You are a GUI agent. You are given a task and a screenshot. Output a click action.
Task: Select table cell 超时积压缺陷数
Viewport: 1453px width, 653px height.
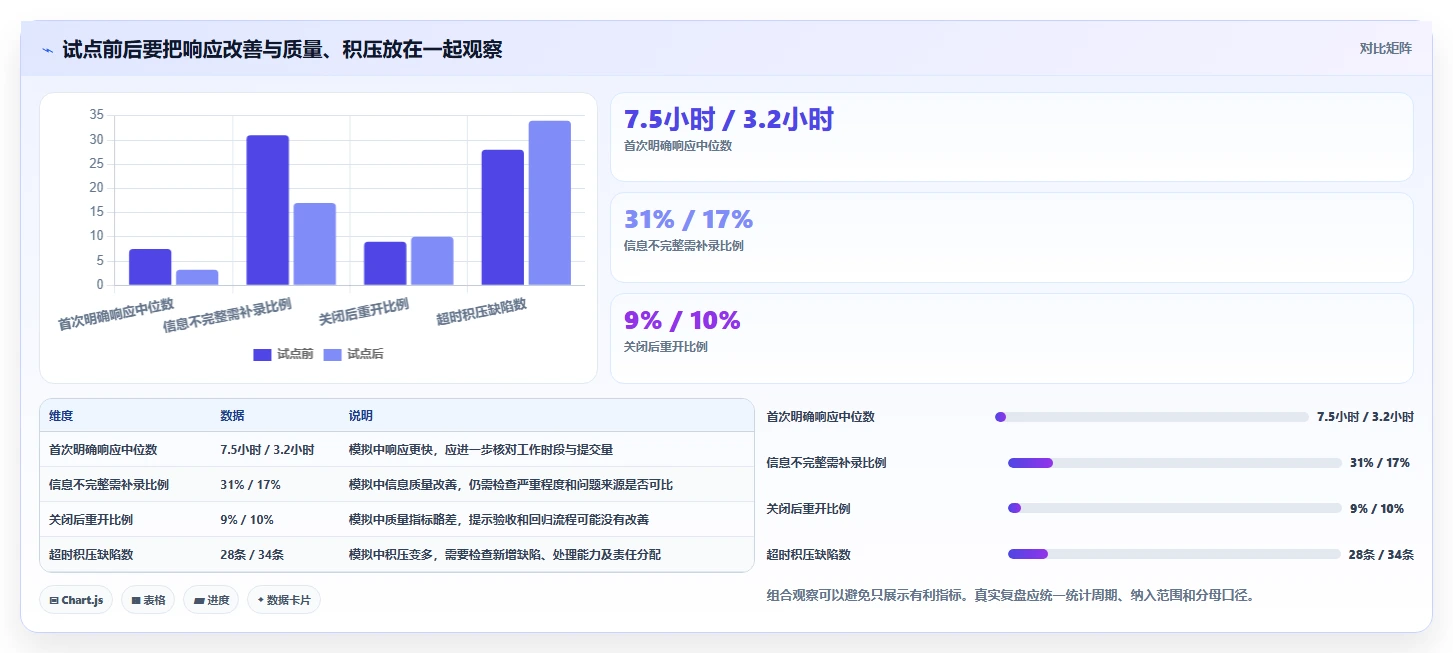pyautogui.click(x=91, y=555)
